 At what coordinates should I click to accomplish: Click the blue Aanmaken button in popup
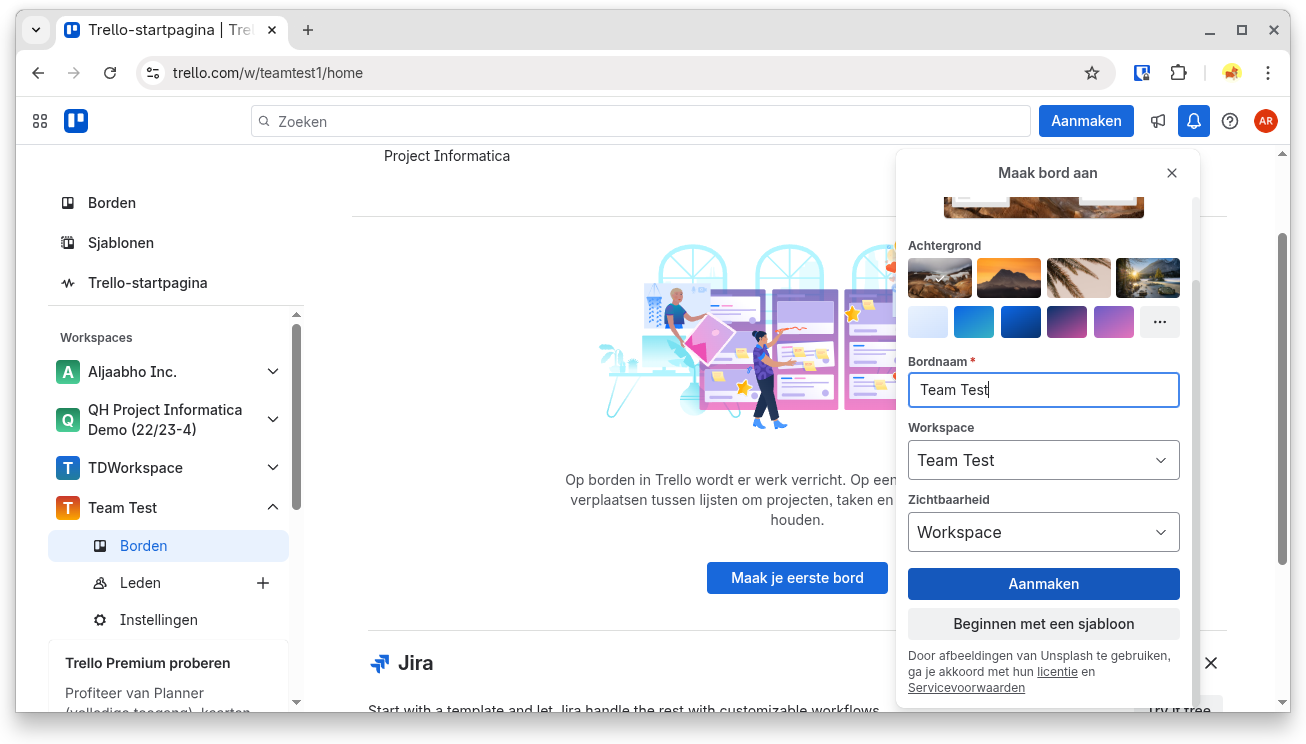[1043, 584]
